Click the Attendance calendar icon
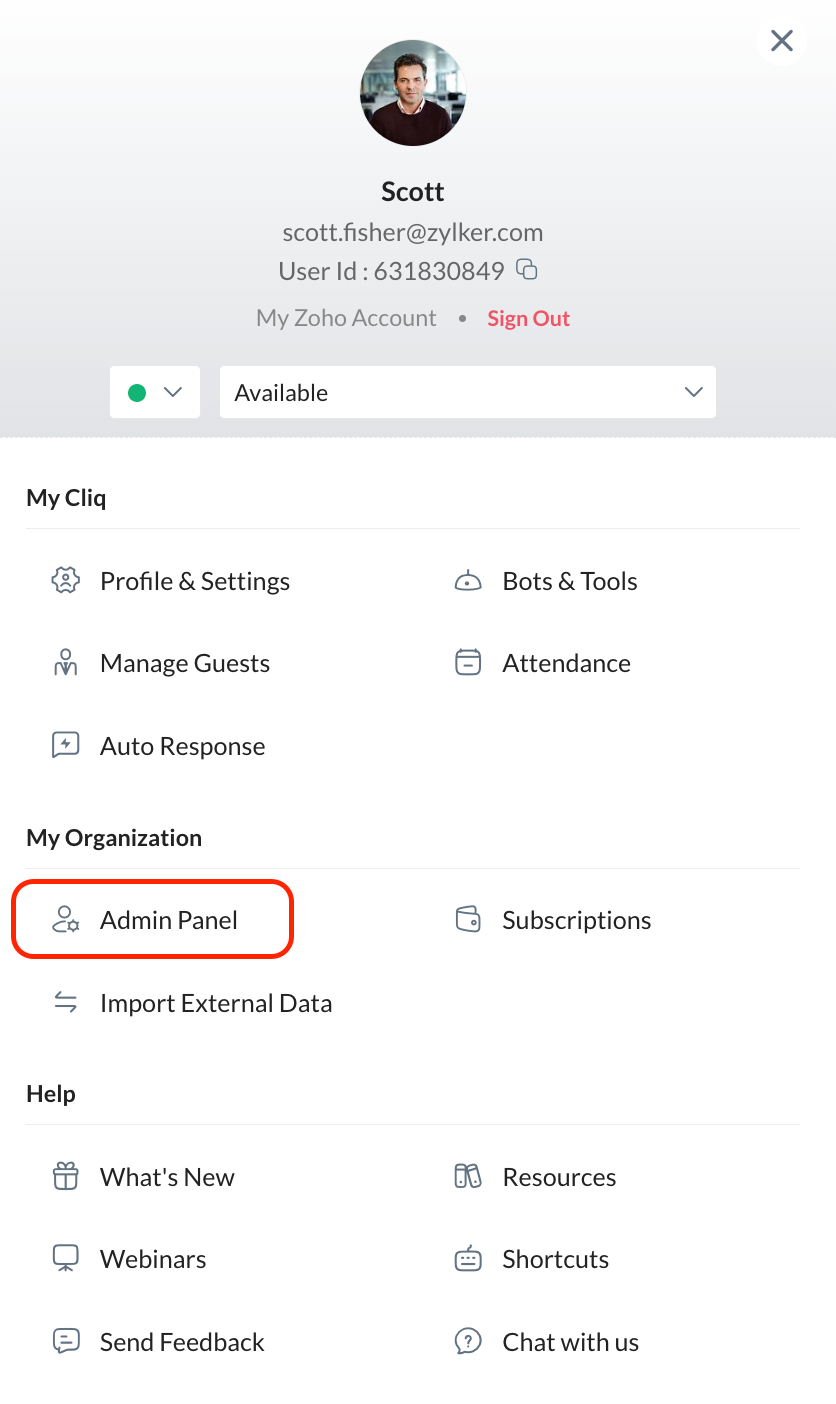 pyautogui.click(x=468, y=663)
